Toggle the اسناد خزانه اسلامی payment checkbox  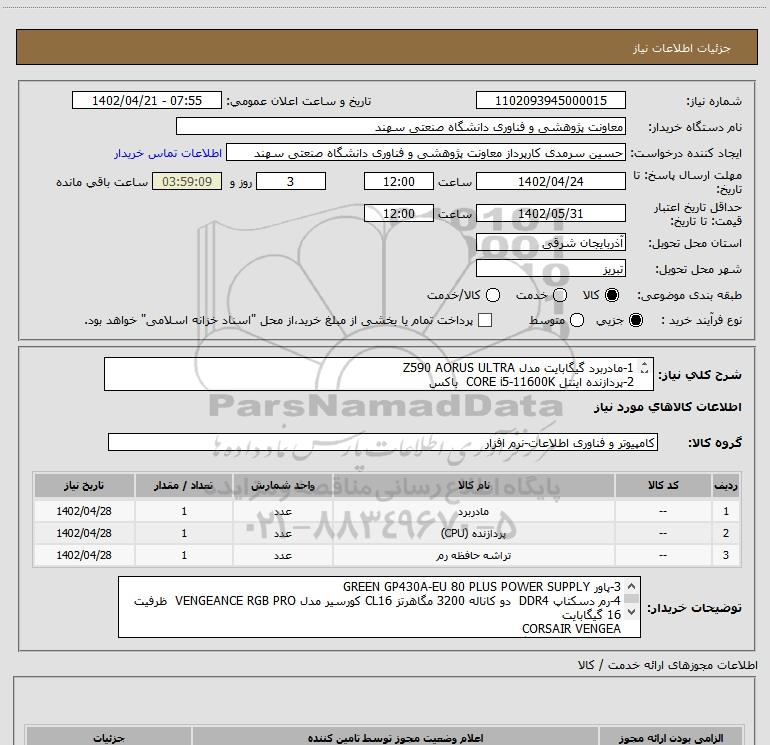485,320
